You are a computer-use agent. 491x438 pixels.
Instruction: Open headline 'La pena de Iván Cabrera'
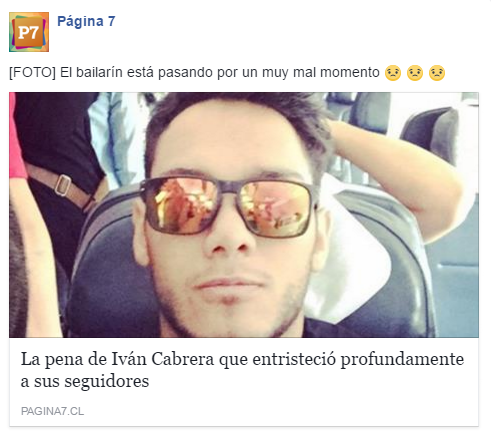coord(242,370)
